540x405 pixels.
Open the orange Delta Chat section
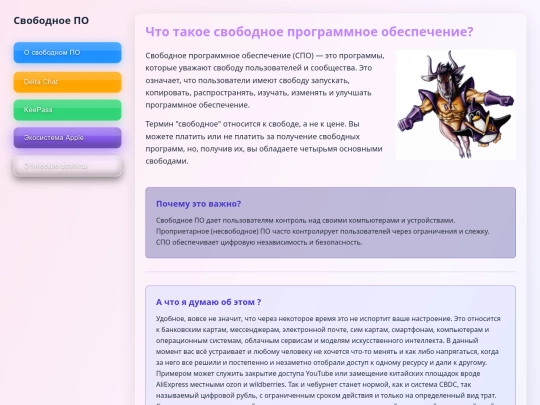click(68, 82)
